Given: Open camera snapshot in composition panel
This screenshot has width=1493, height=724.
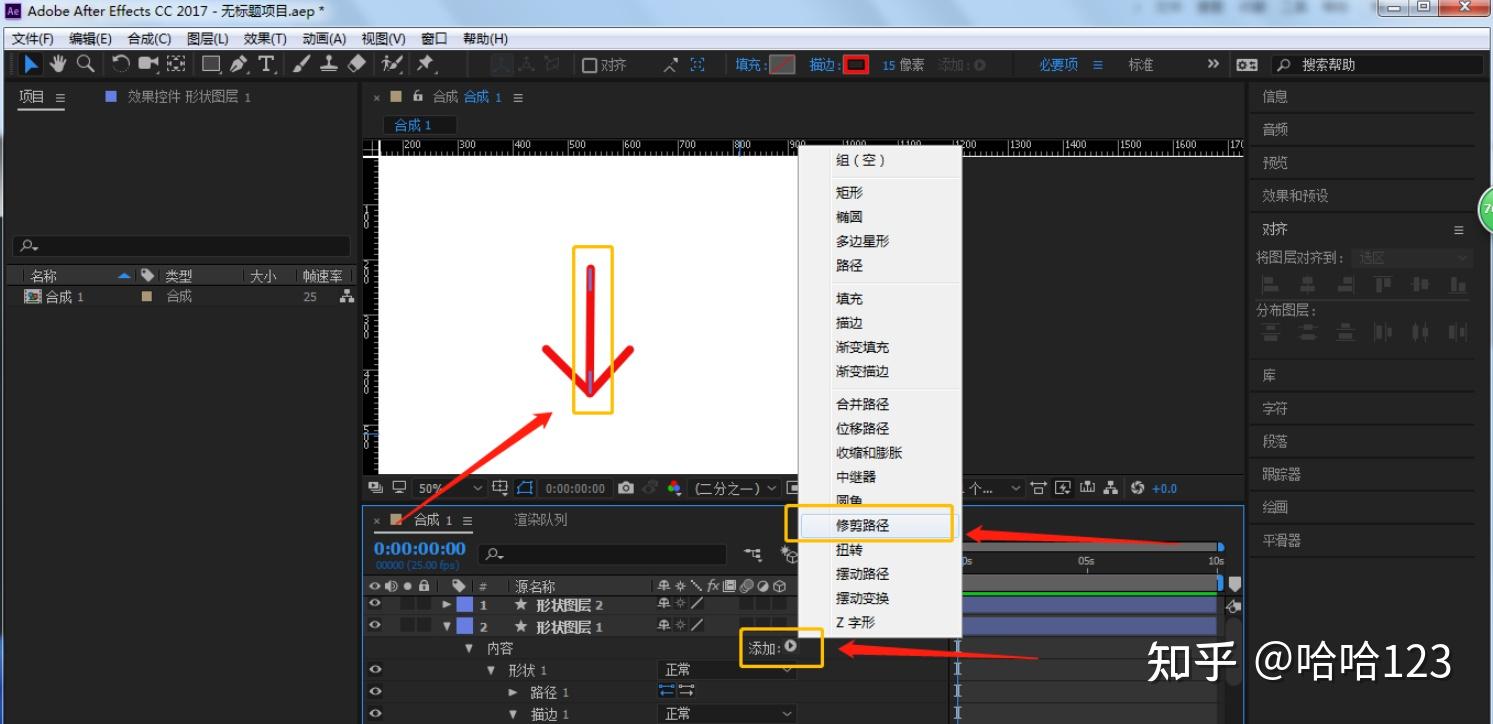Looking at the screenshot, I should pos(625,488).
